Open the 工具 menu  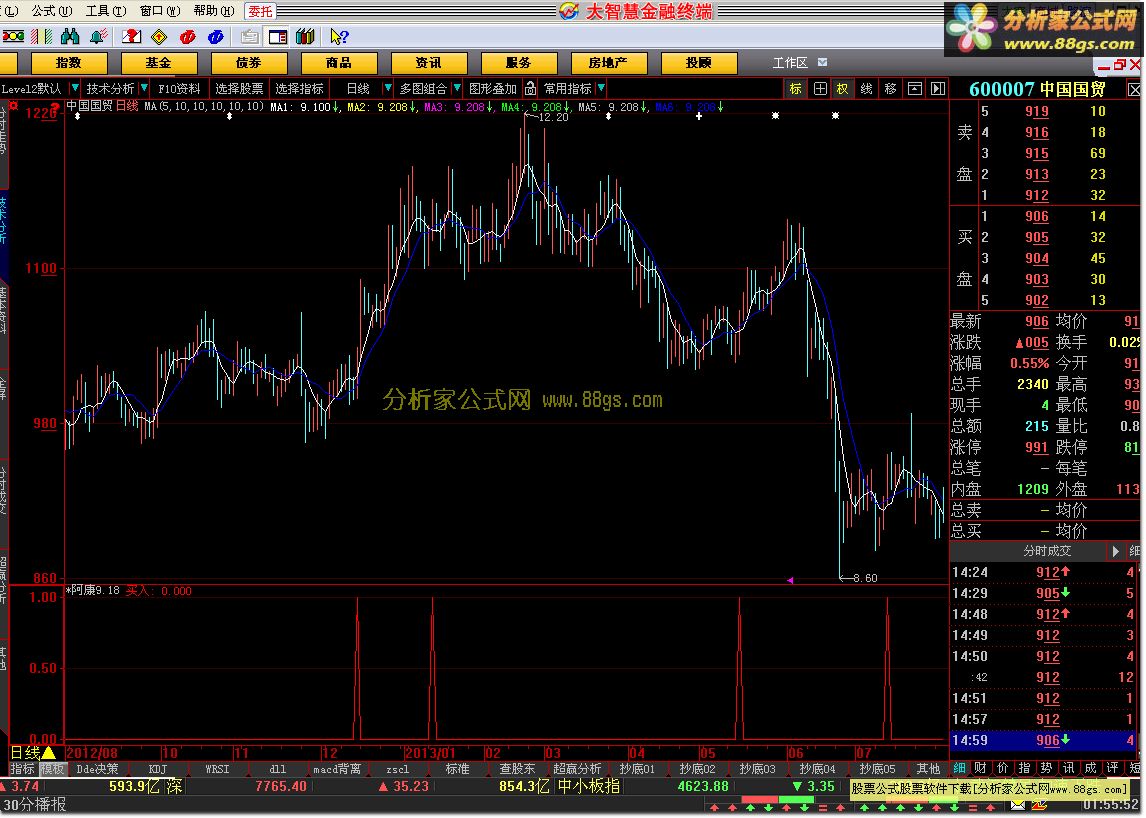[105, 11]
